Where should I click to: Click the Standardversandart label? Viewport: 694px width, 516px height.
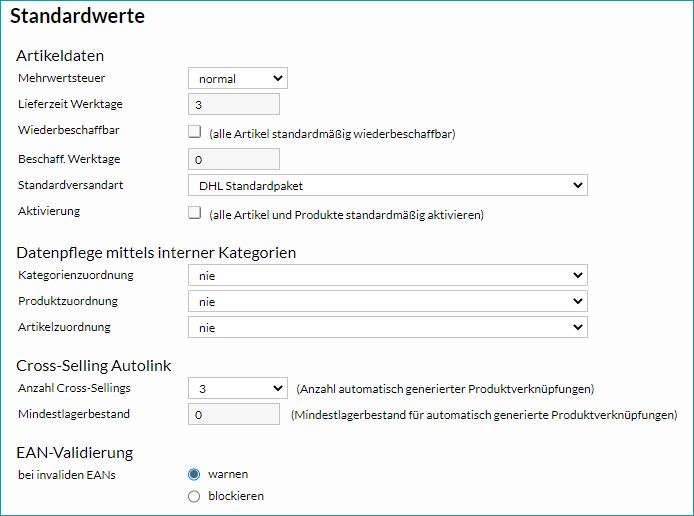[70, 185]
